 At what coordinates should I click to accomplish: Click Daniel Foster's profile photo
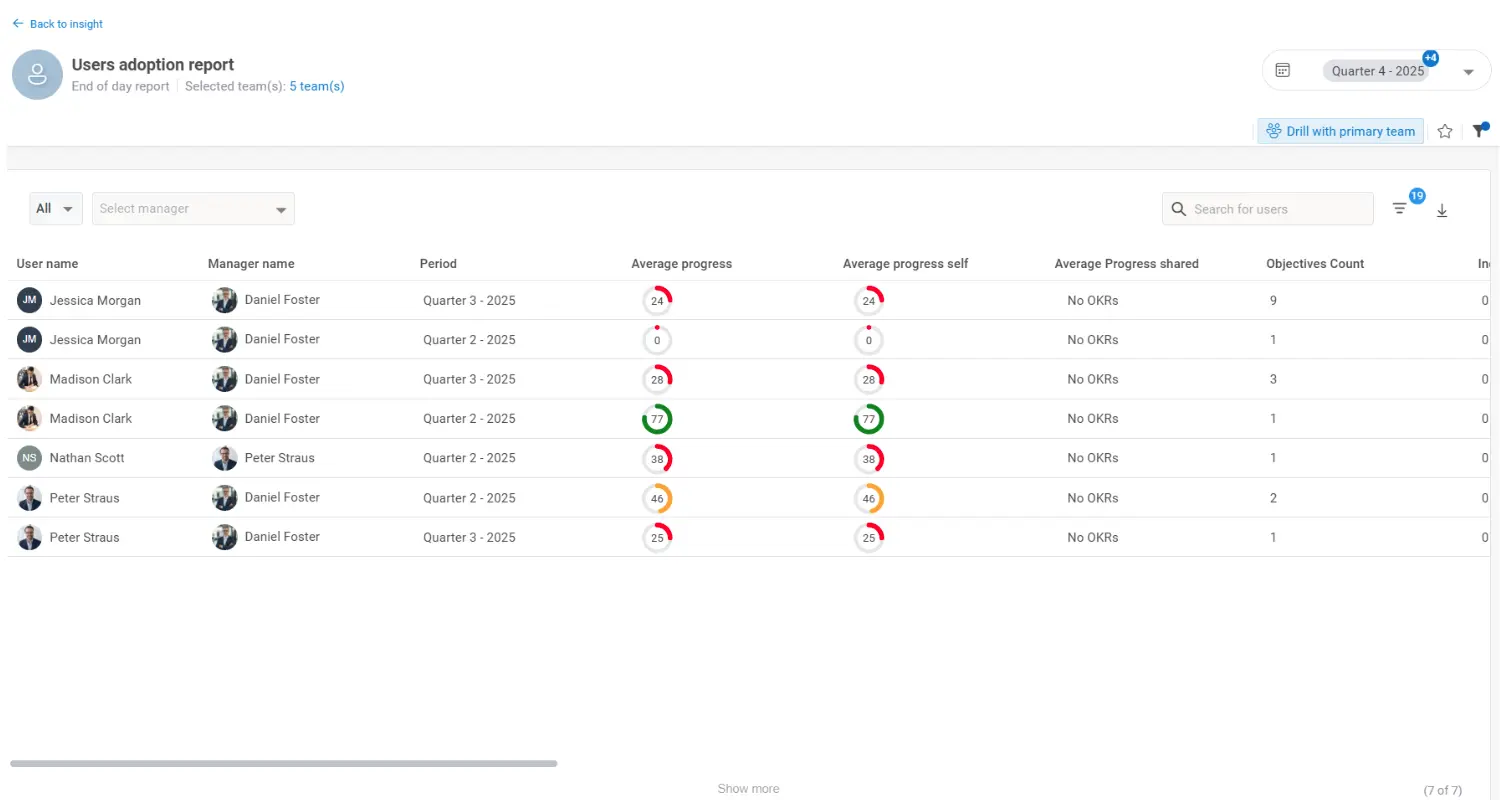[x=224, y=300]
